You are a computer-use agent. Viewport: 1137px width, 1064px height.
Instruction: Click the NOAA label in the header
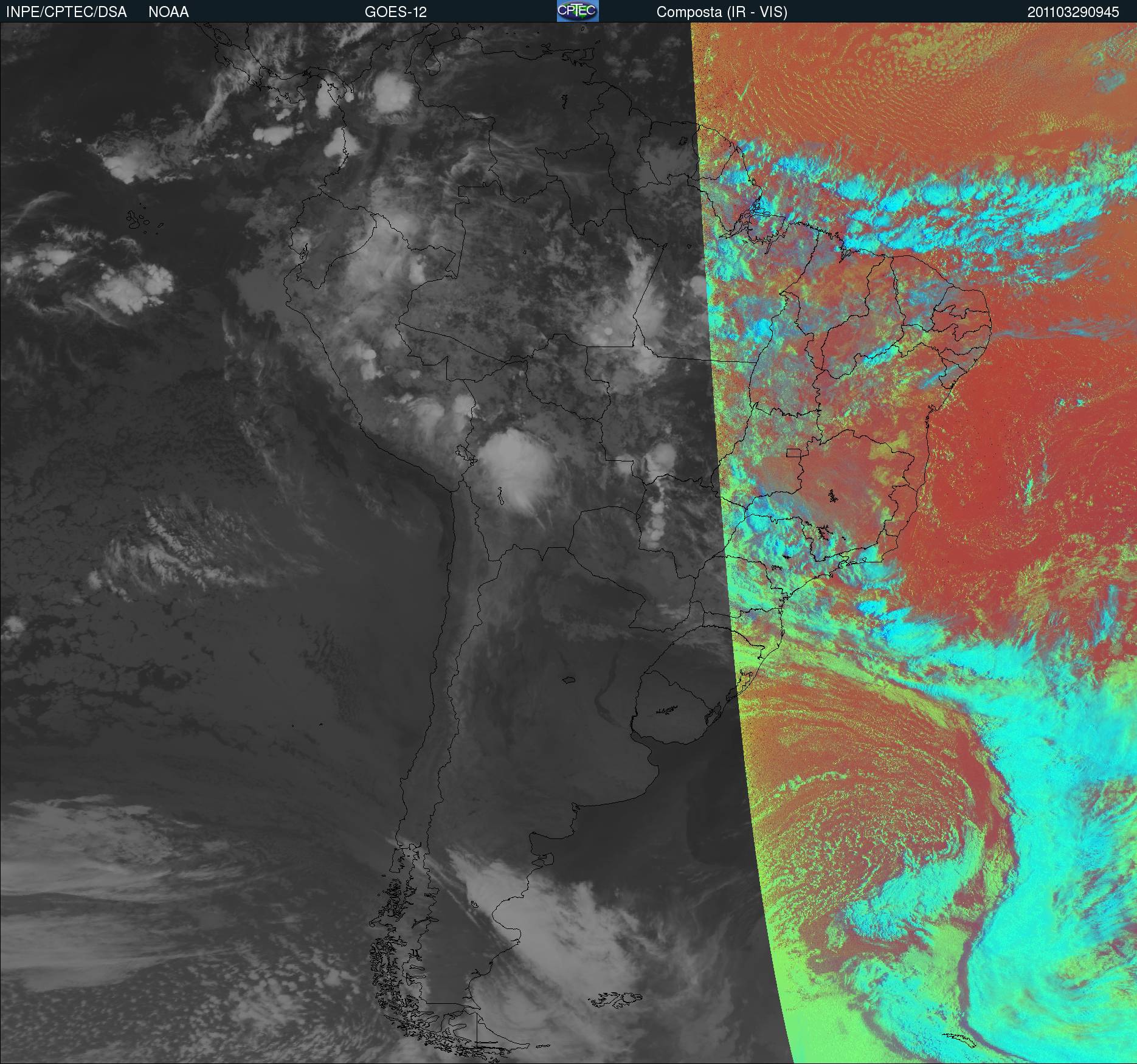point(168,12)
